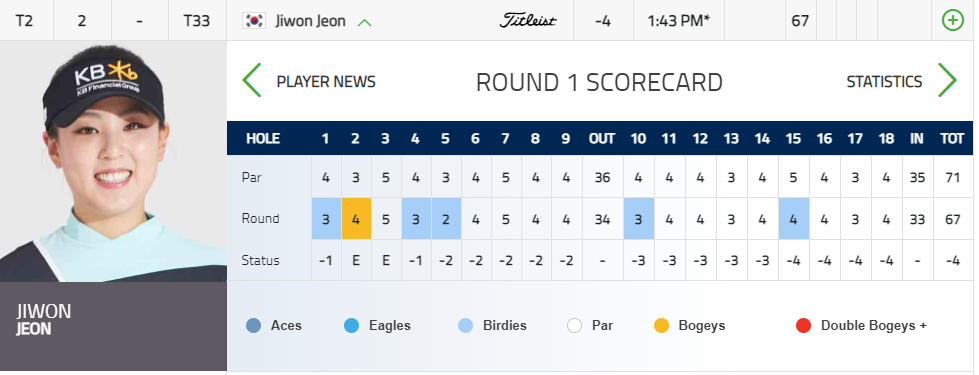The height and width of the screenshot is (375, 979).
Task: Click the Bogeys legend circle
Action: point(661,325)
